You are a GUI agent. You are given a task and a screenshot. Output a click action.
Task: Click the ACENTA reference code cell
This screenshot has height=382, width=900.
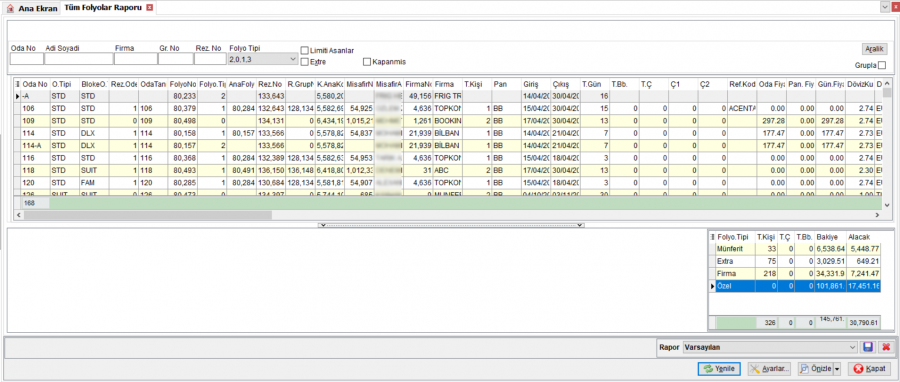pyautogui.click(x=742, y=107)
